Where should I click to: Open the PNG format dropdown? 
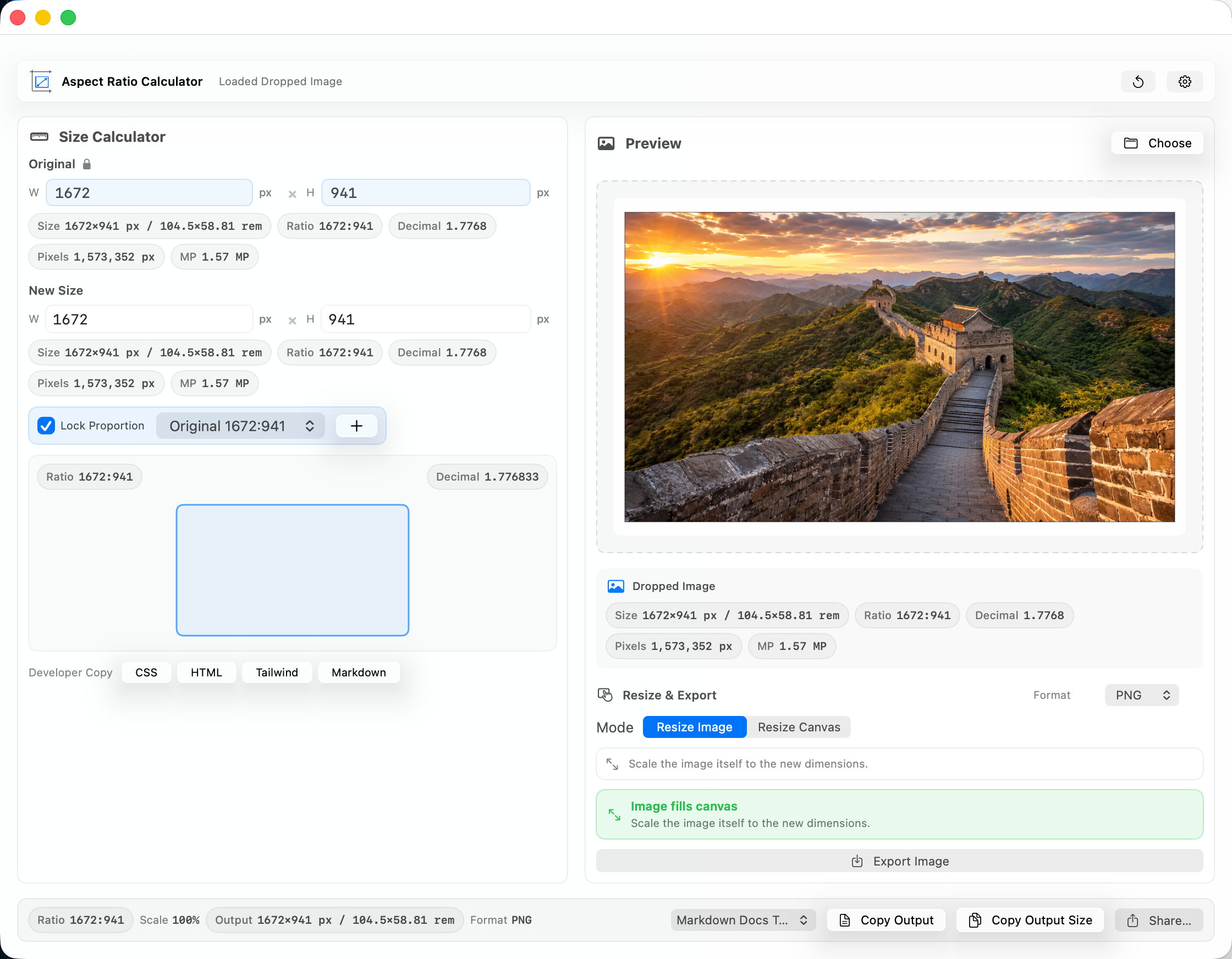pyautogui.click(x=1142, y=695)
